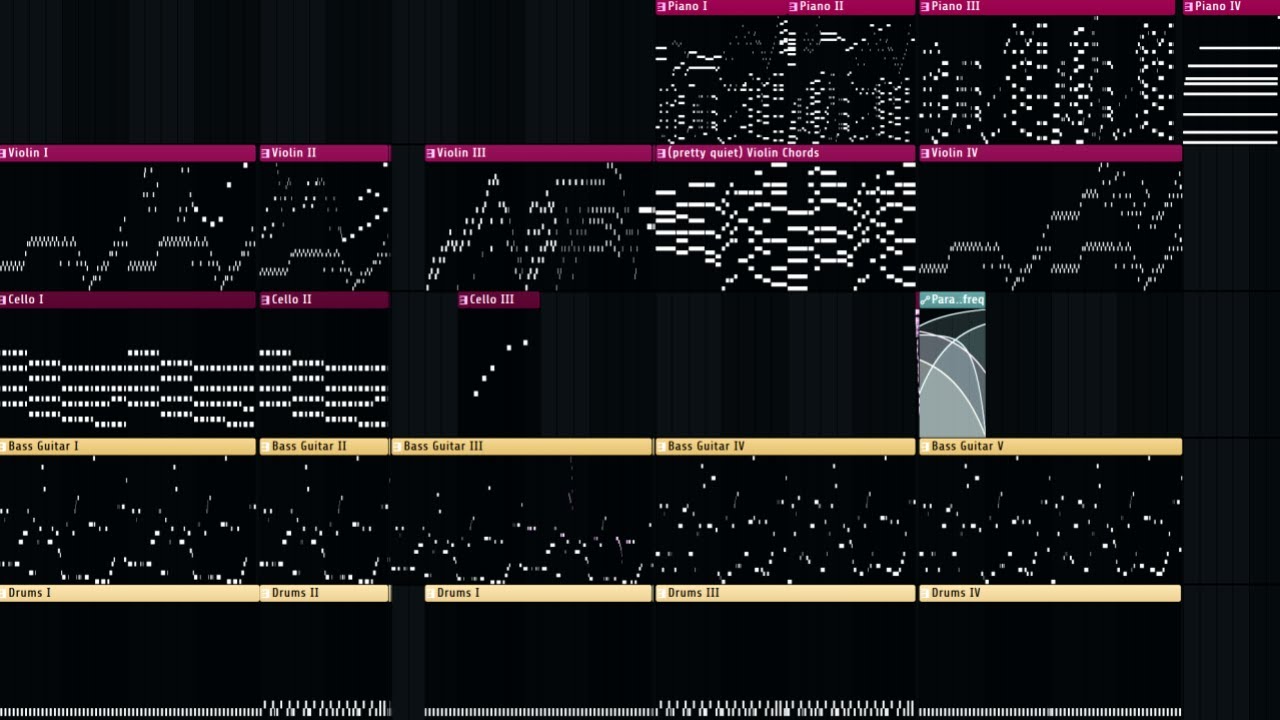Viewport: 1280px width, 720px height.
Task: Click the Bass Guitar IV note preview
Action: click(x=785, y=520)
